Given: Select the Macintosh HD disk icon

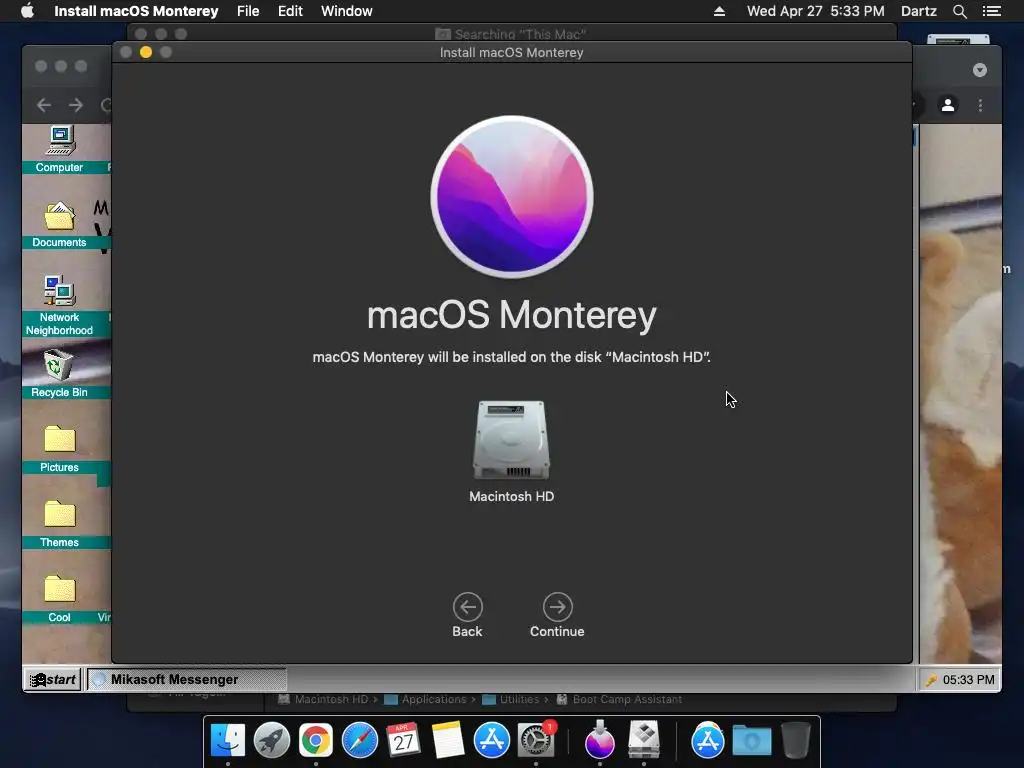Looking at the screenshot, I should coord(511,440).
